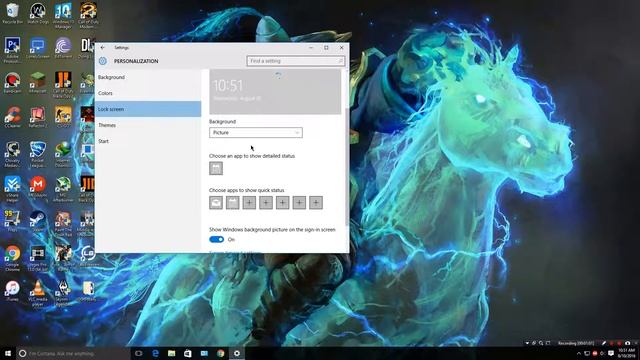Open MSI Afterburner desktop shortcut
The width and height of the screenshot is (640, 360).
tap(63, 189)
